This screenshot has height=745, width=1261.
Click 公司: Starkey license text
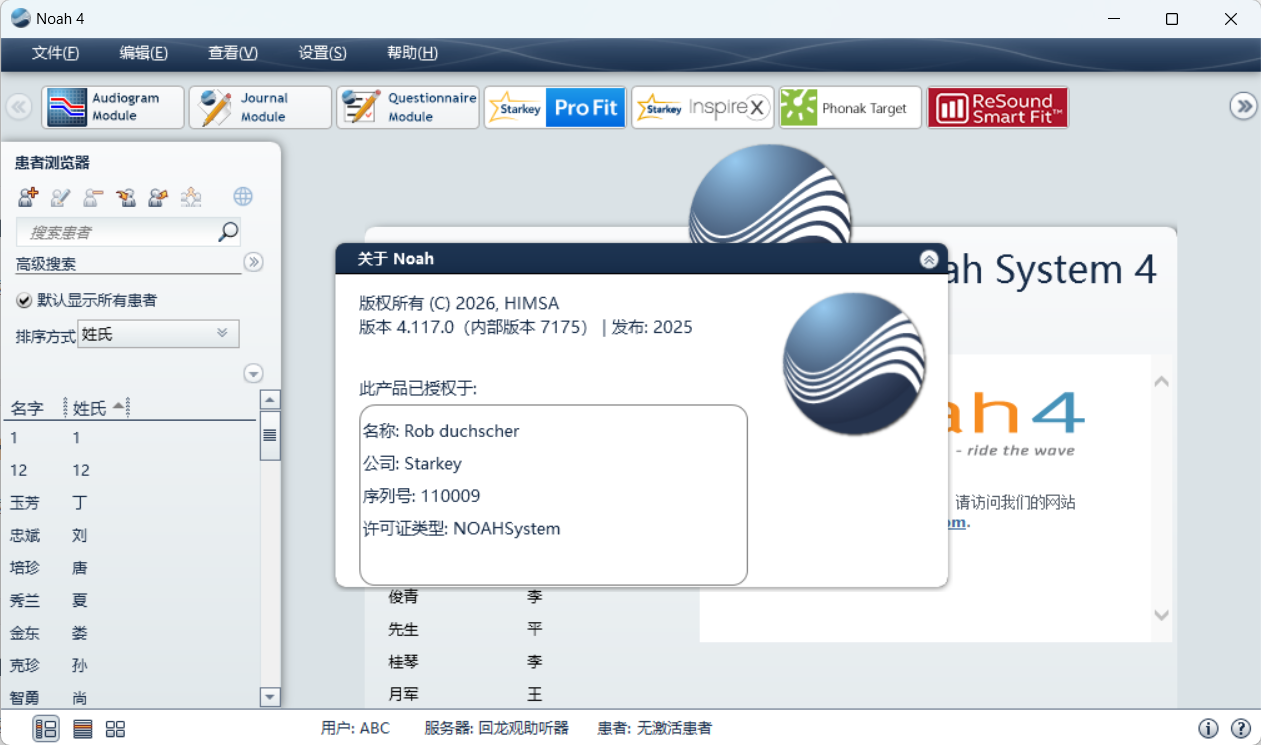[412, 463]
